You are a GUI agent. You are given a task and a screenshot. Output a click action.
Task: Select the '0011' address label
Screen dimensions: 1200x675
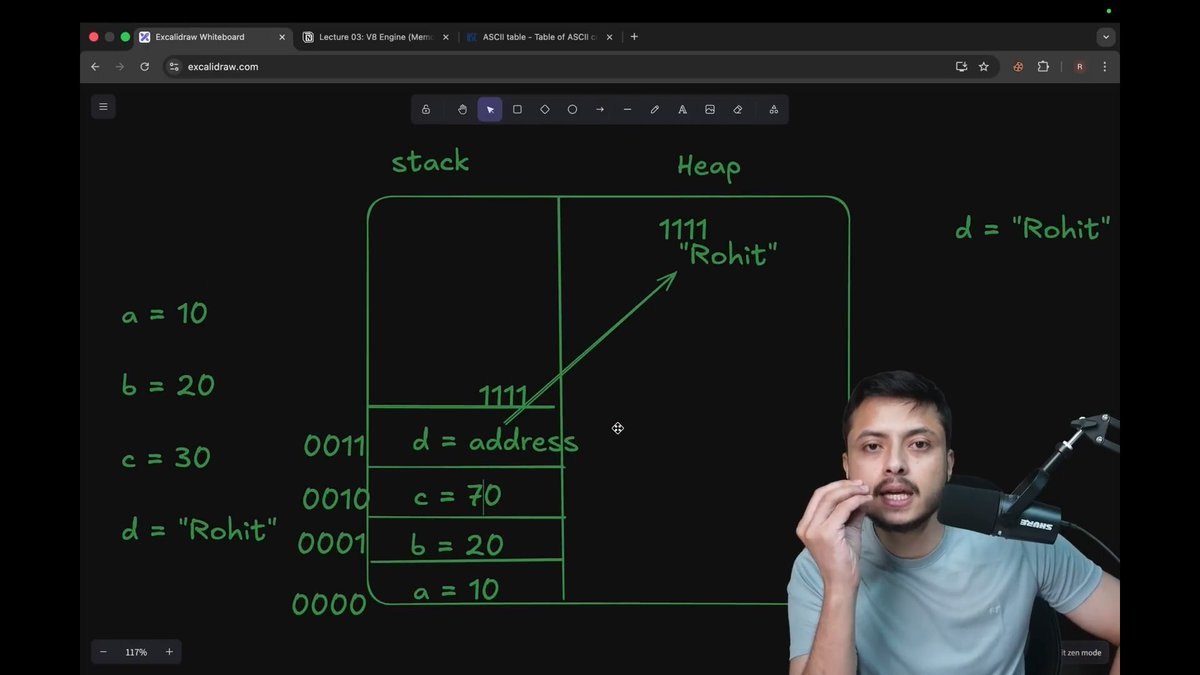(335, 446)
